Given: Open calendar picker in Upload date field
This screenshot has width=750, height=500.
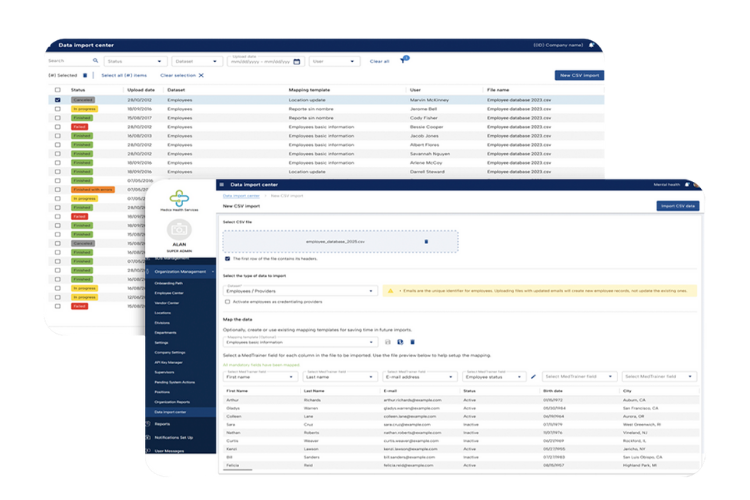Looking at the screenshot, I should tap(297, 61).
